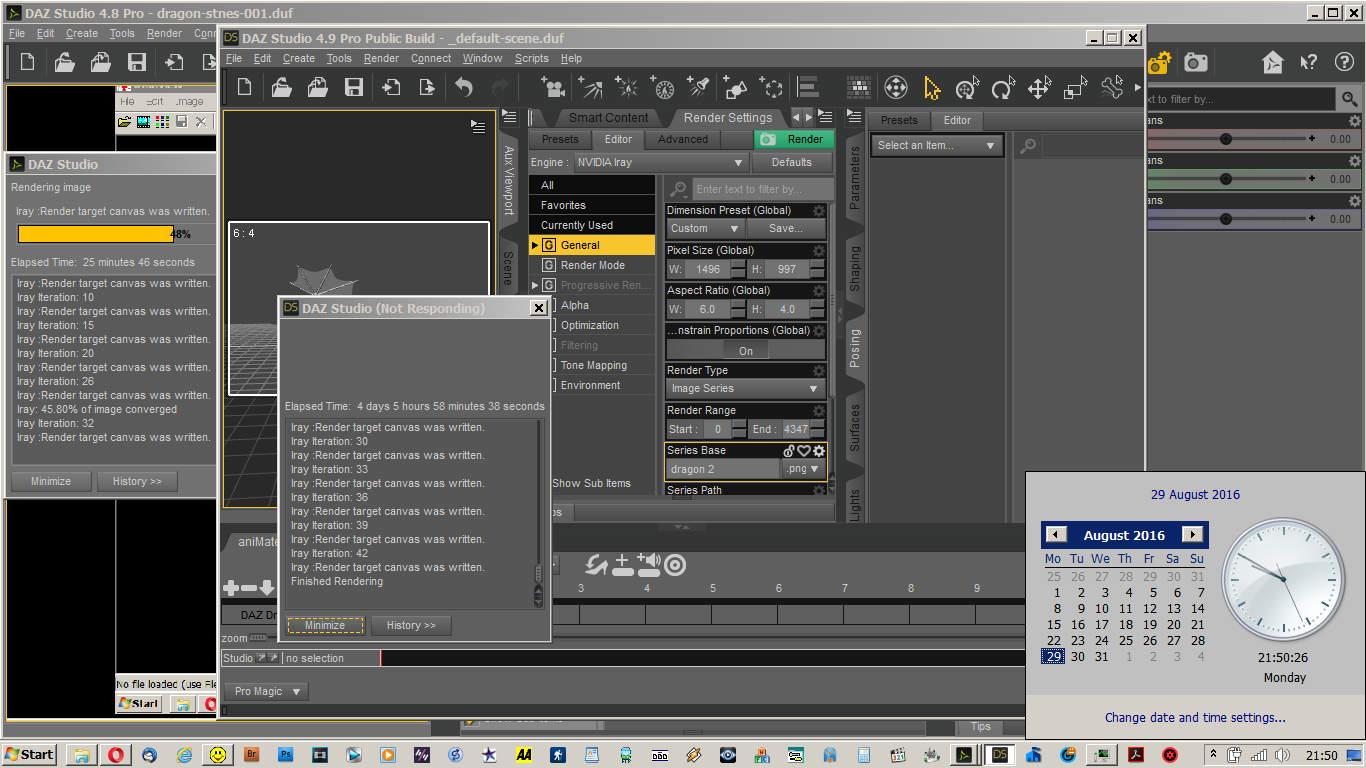
Task: Select the Rotate tool icon
Action: pyautogui.click(x=1002, y=88)
